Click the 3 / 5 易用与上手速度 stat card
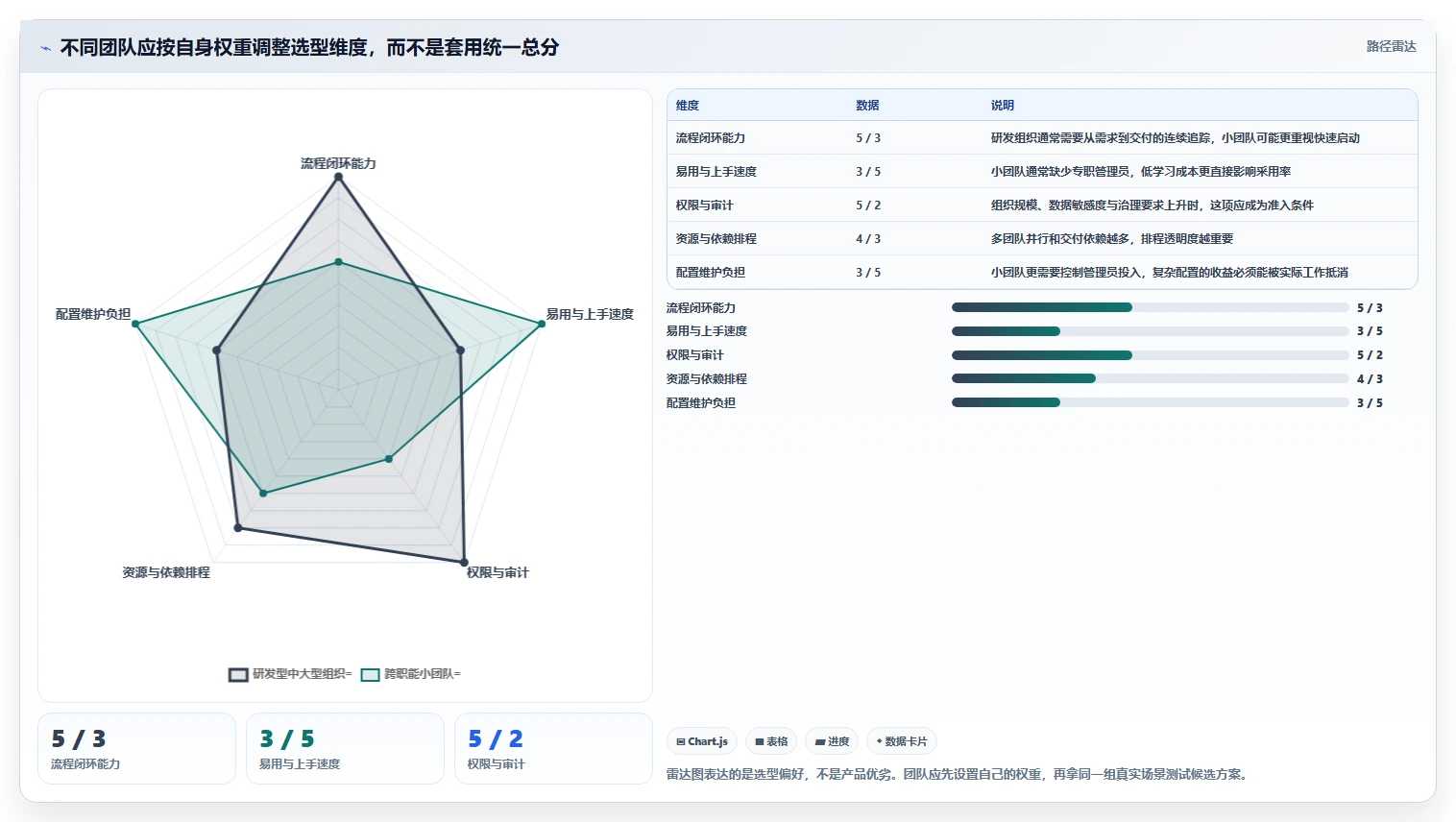 click(x=345, y=748)
